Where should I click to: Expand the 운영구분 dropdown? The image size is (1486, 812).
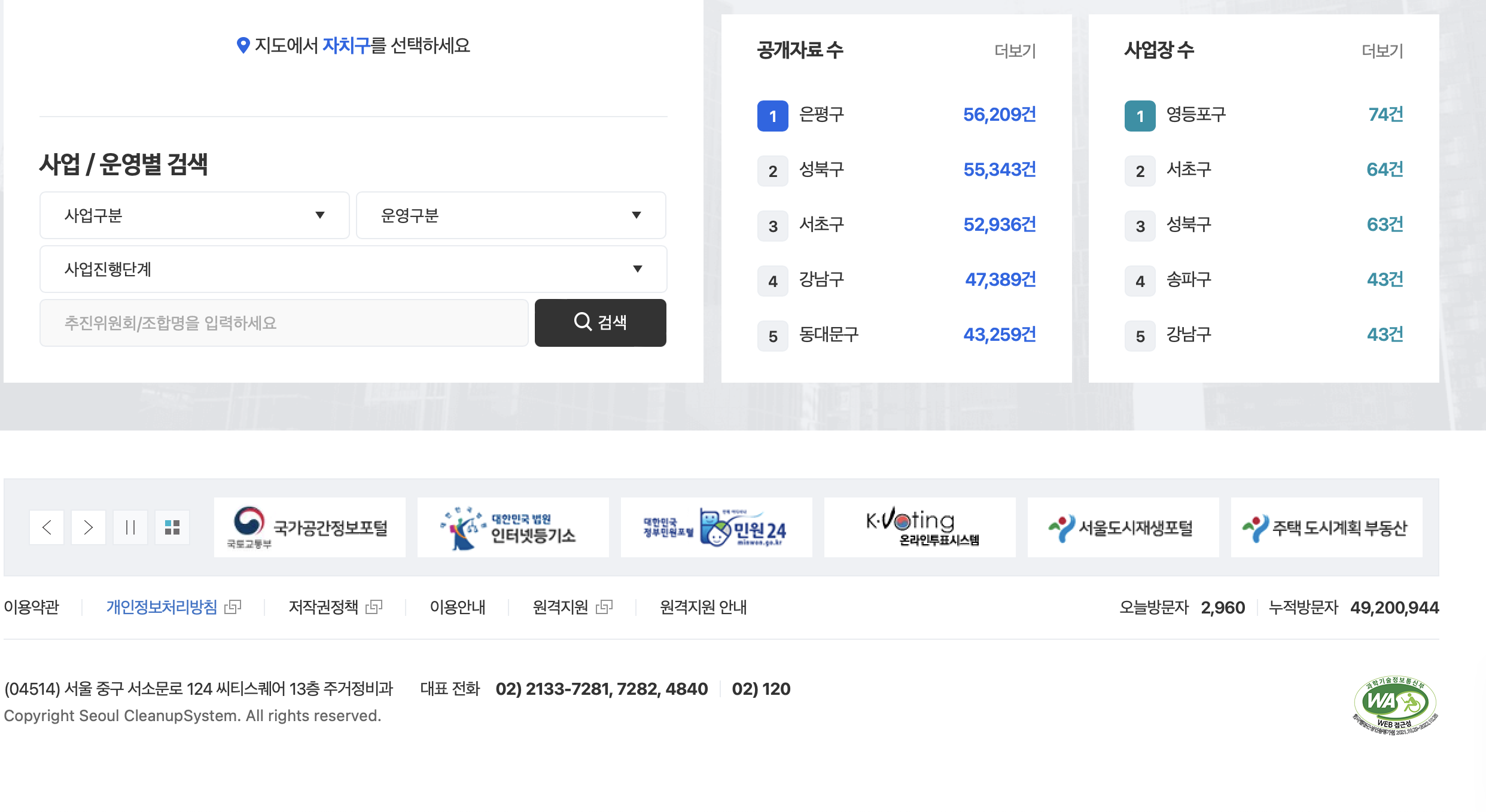pos(511,215)
